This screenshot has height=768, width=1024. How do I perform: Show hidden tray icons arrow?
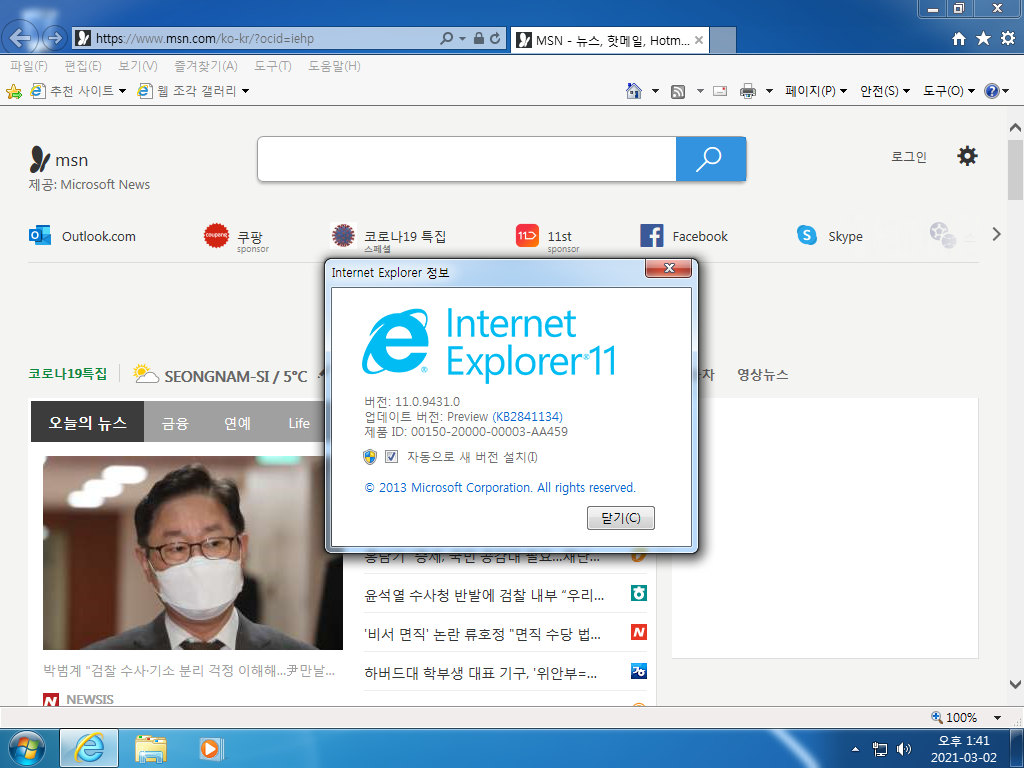click(856, 749)
